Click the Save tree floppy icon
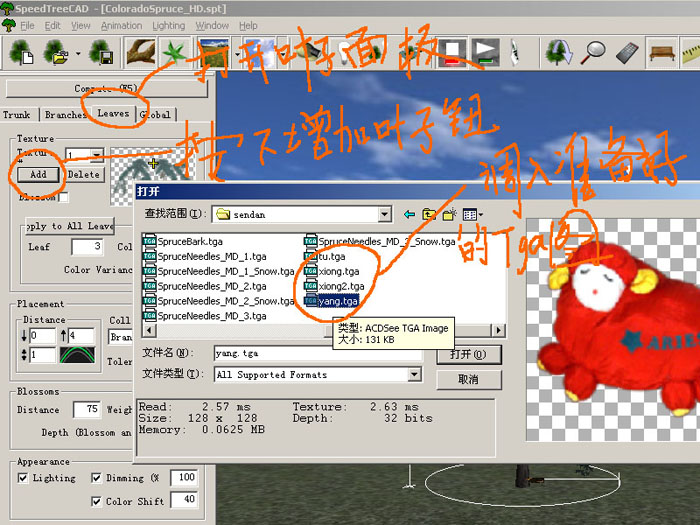 point(101,52)
